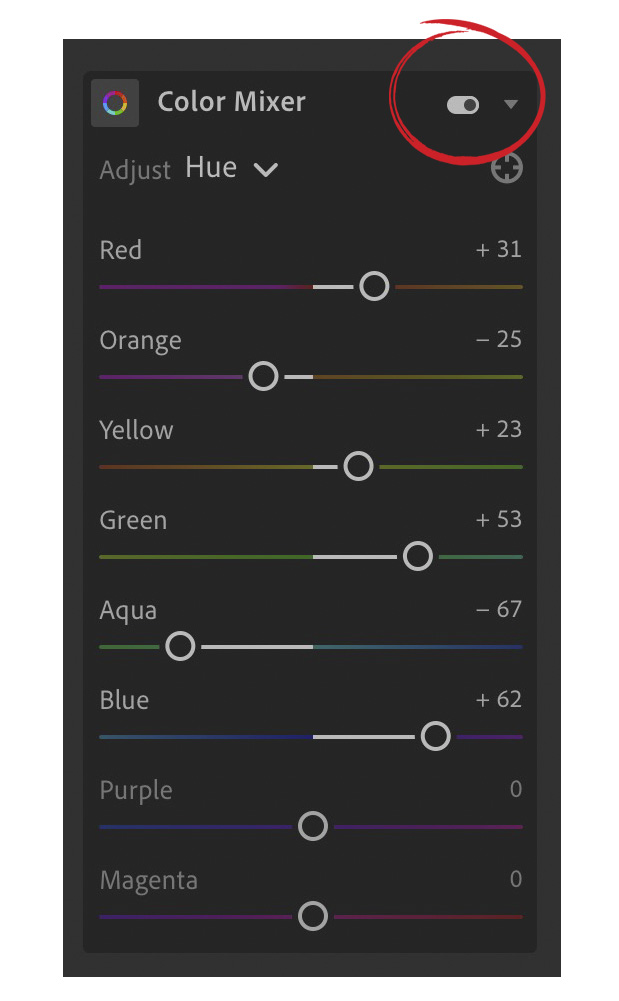Screen dimensions: 619x1001
Task: Click the Orange hue slider handle
Action: [263, 377]
